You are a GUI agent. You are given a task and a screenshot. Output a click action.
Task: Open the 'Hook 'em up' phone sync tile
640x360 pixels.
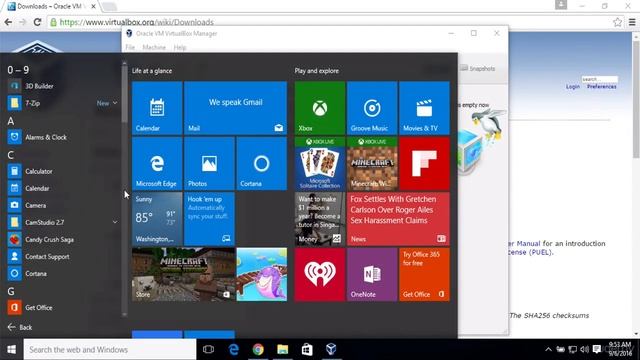[x=209, y=219]
